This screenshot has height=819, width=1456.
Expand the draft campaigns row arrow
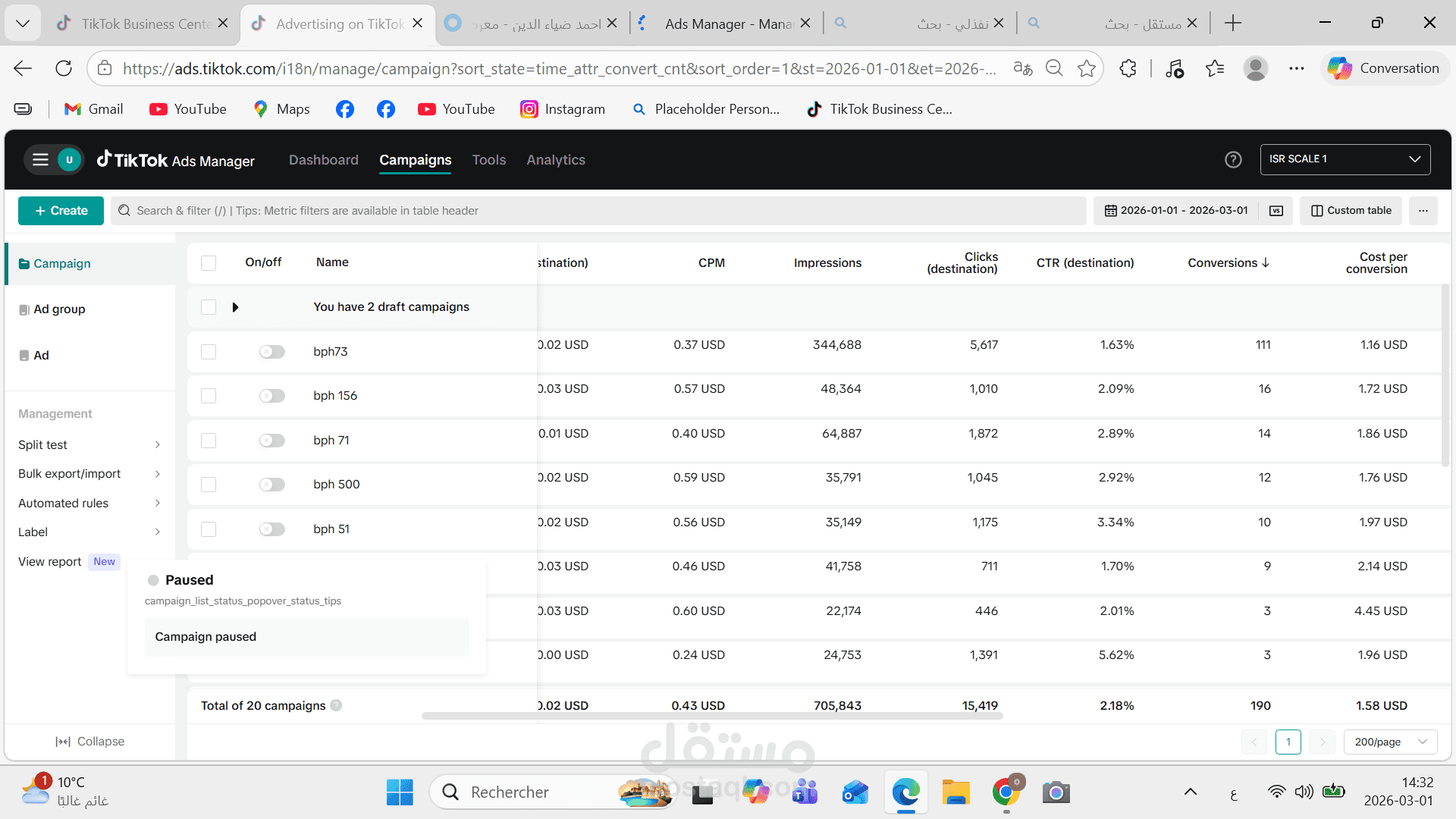click(x=235, y=307)
